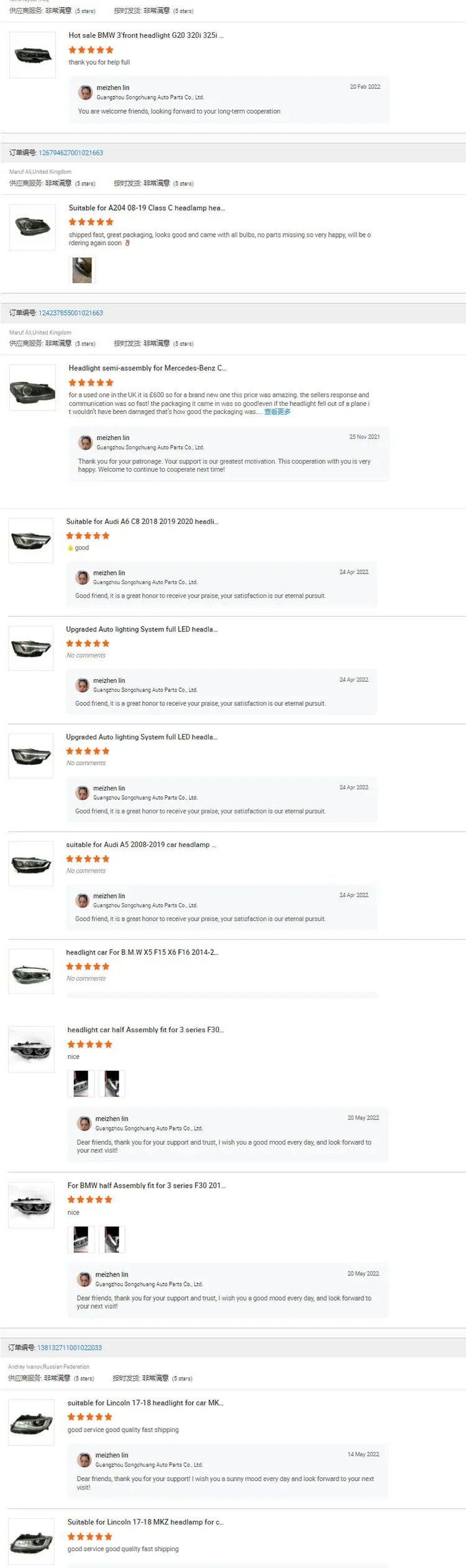Open 'Headlight semi-assembly for Mercedes-Benz' product title
This screenshot has width=466, height=1568.
click(x=147, y=368)
